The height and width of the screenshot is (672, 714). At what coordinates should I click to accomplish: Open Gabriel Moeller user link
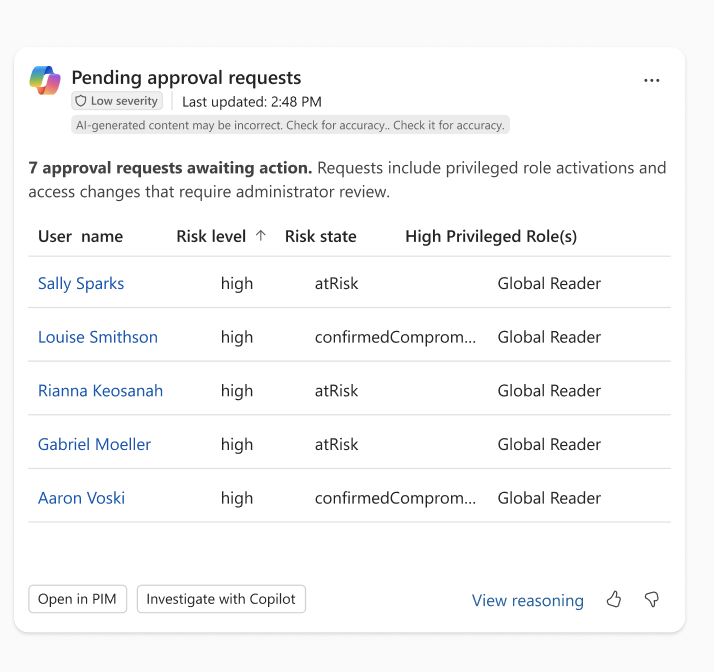point(94,444)
